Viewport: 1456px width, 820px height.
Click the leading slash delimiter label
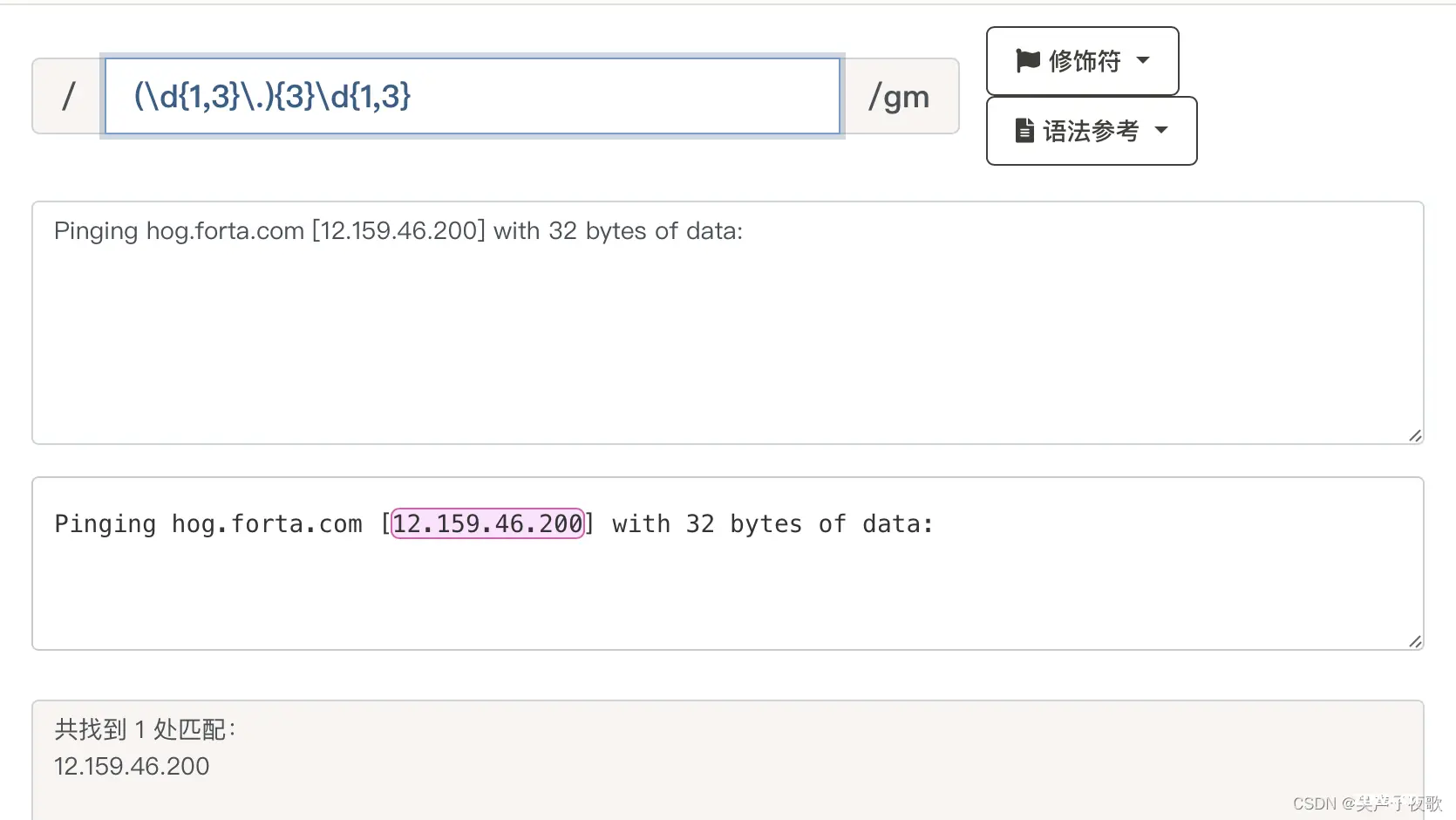coord(68,96)
